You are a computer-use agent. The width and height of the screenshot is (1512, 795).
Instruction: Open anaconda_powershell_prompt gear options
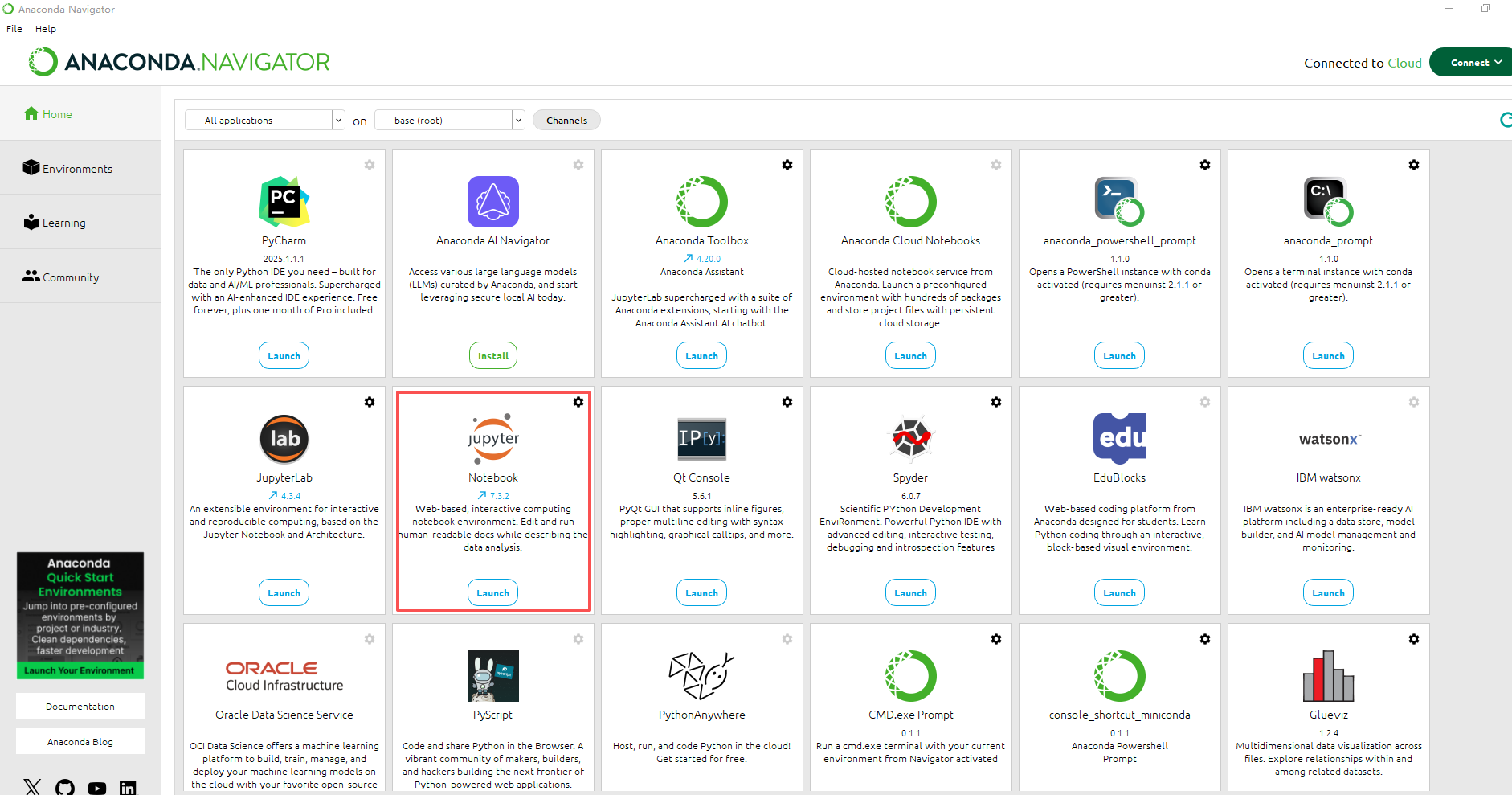1205,165
